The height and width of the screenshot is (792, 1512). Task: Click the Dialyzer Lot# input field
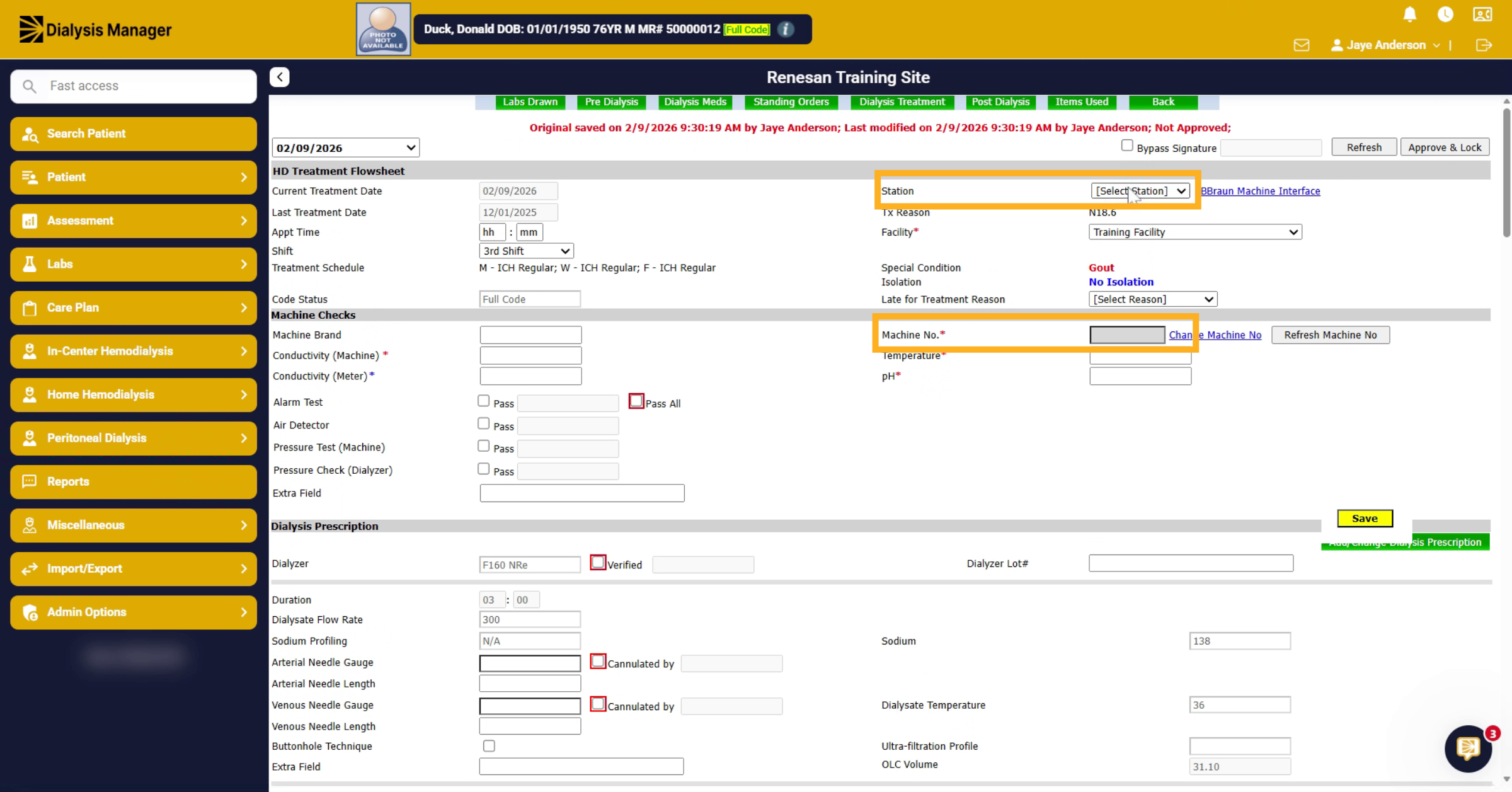tap(1191, 563)
